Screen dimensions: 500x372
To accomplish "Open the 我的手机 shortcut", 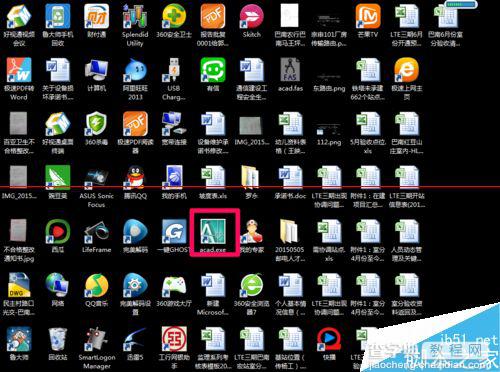I will point(174,177).
